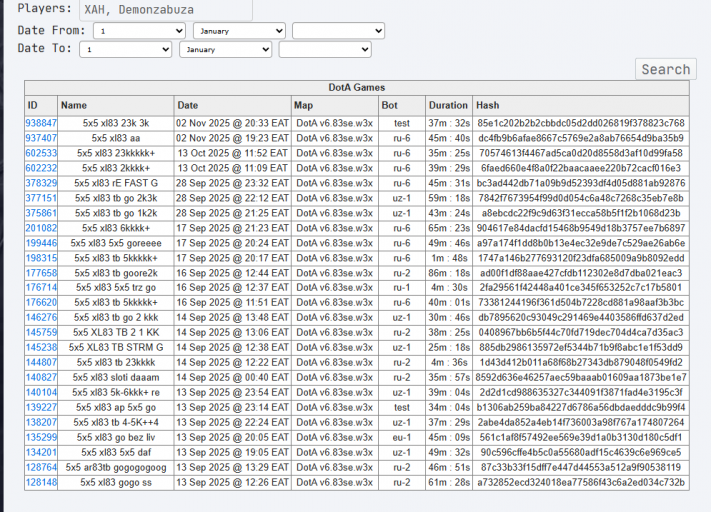Click the Duration column header
Screen dimensions: 711x512
[449, 105]
